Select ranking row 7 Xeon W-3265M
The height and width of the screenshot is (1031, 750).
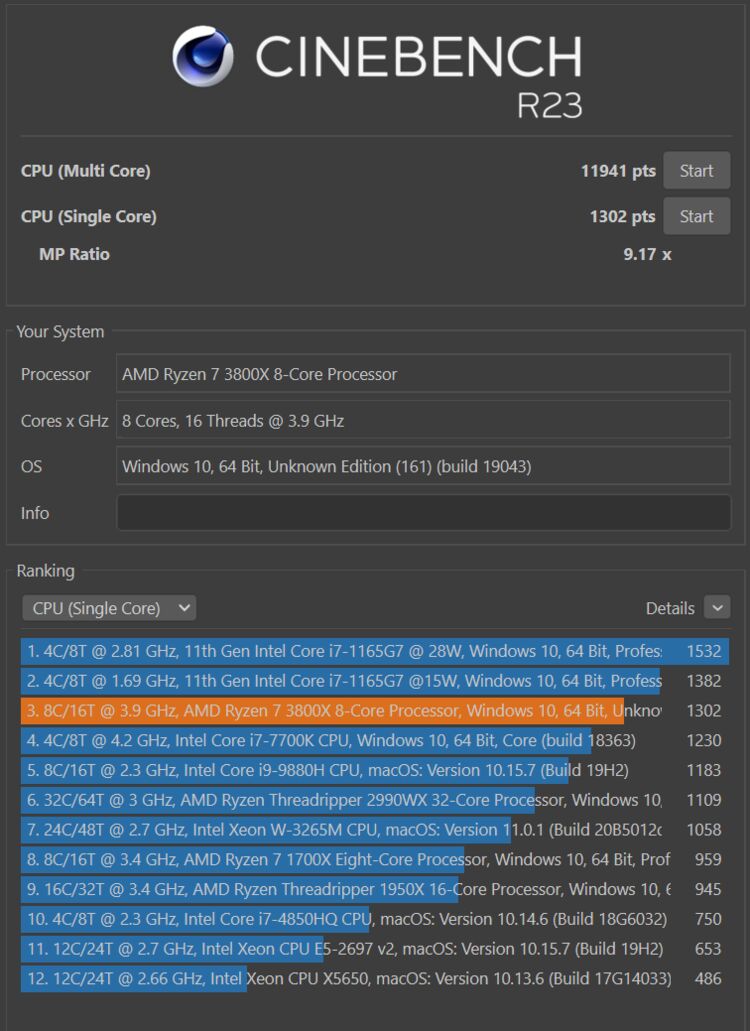click(x=375, y=830)
